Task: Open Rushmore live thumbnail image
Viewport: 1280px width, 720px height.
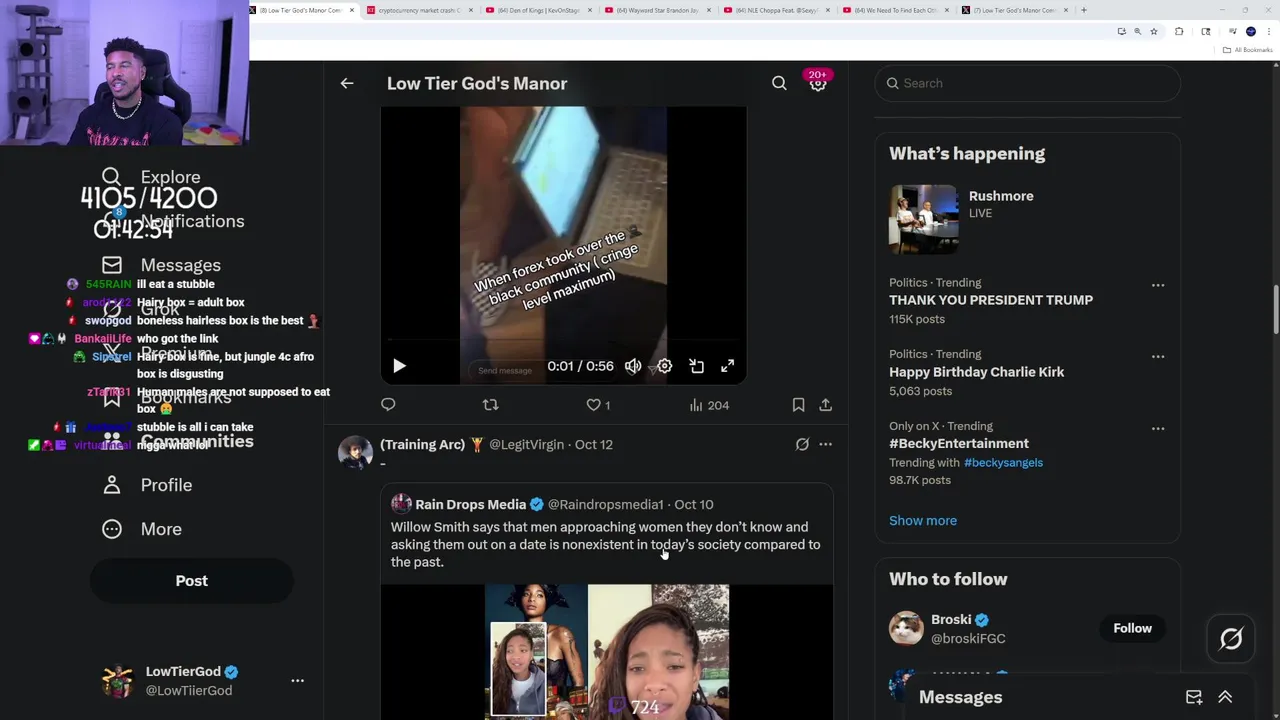Action: 924,219
